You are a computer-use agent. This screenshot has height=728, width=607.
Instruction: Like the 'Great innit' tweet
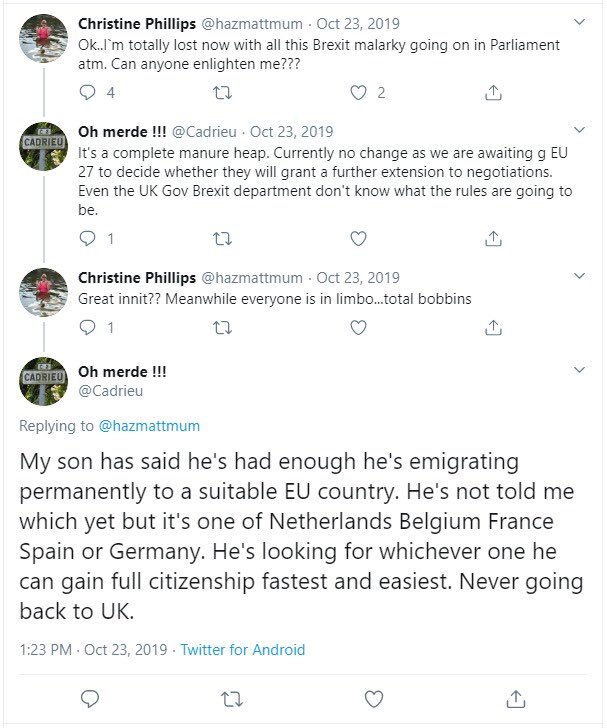coord(358,328)
